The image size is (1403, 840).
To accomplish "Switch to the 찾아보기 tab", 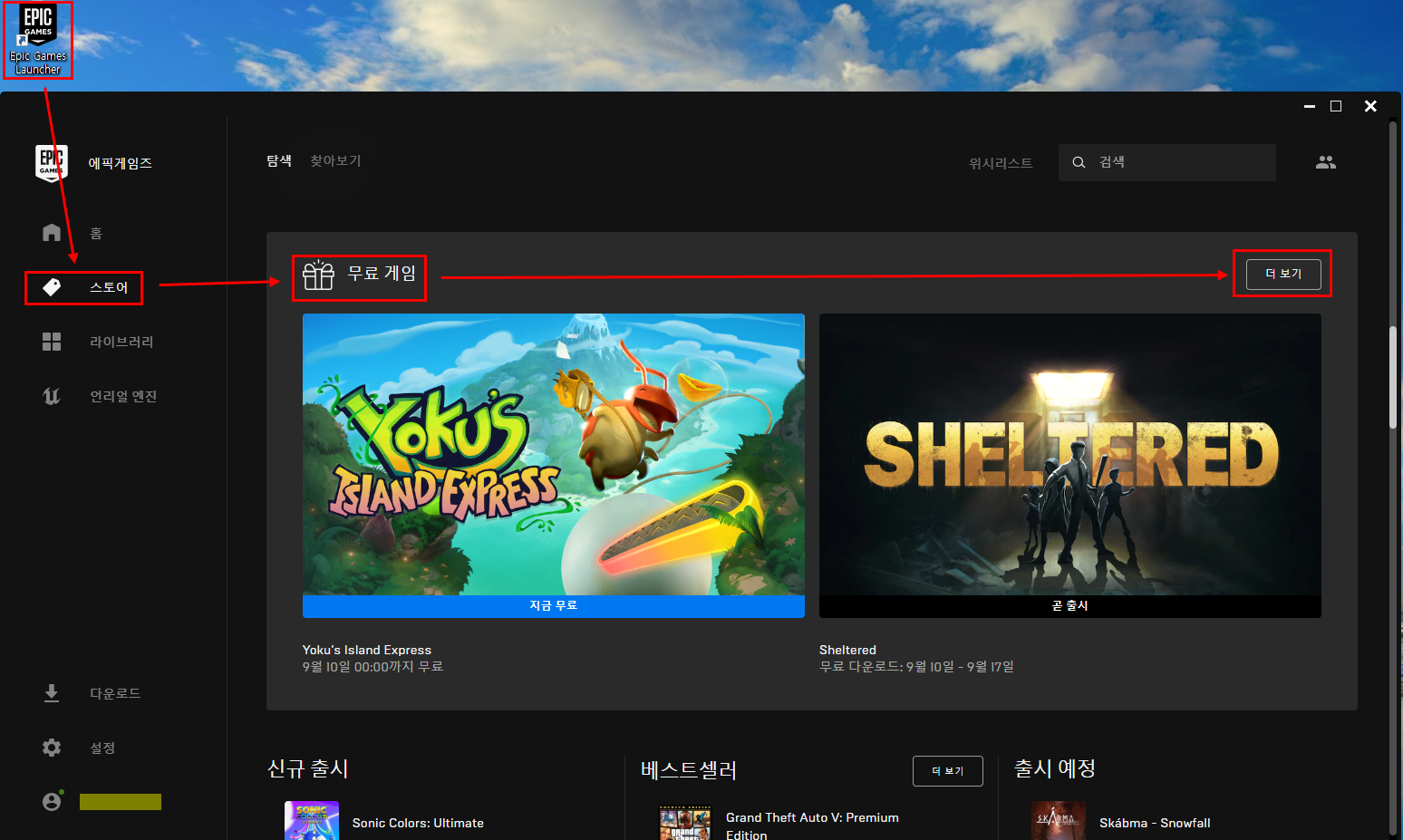I will 335,160.
